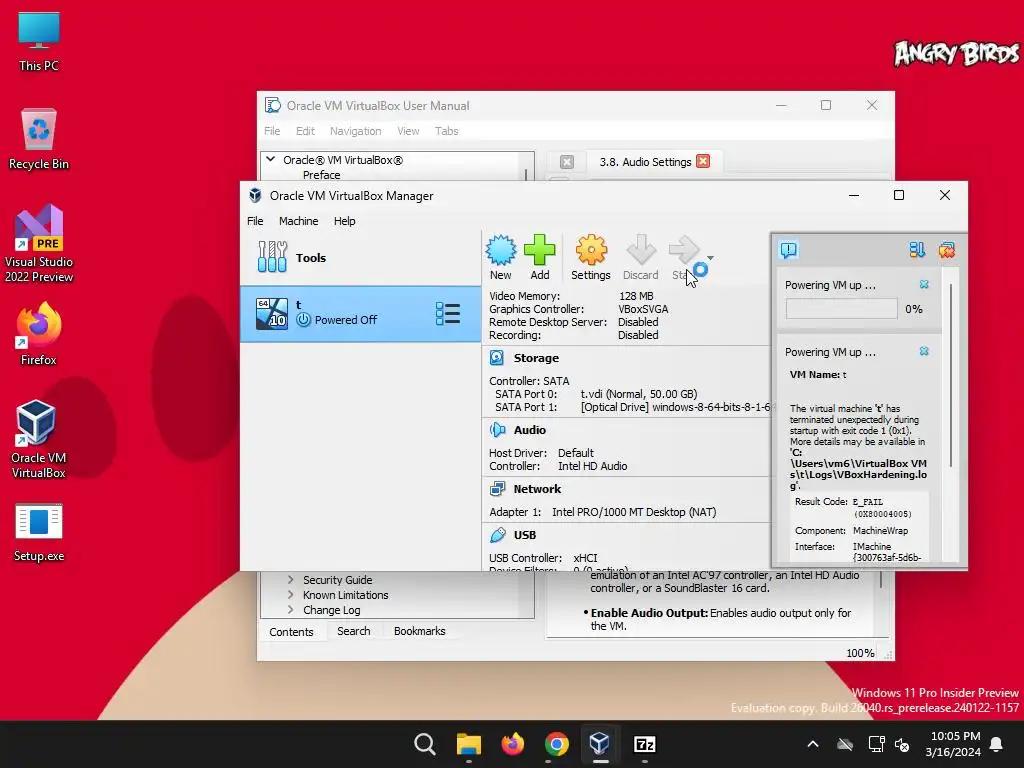Image resolution: width=1024 pixels, height=768 pixels.
Task: Click the t.vdi (Normal, 50.00 GB) entry
Action: click(x=639, y=394)
